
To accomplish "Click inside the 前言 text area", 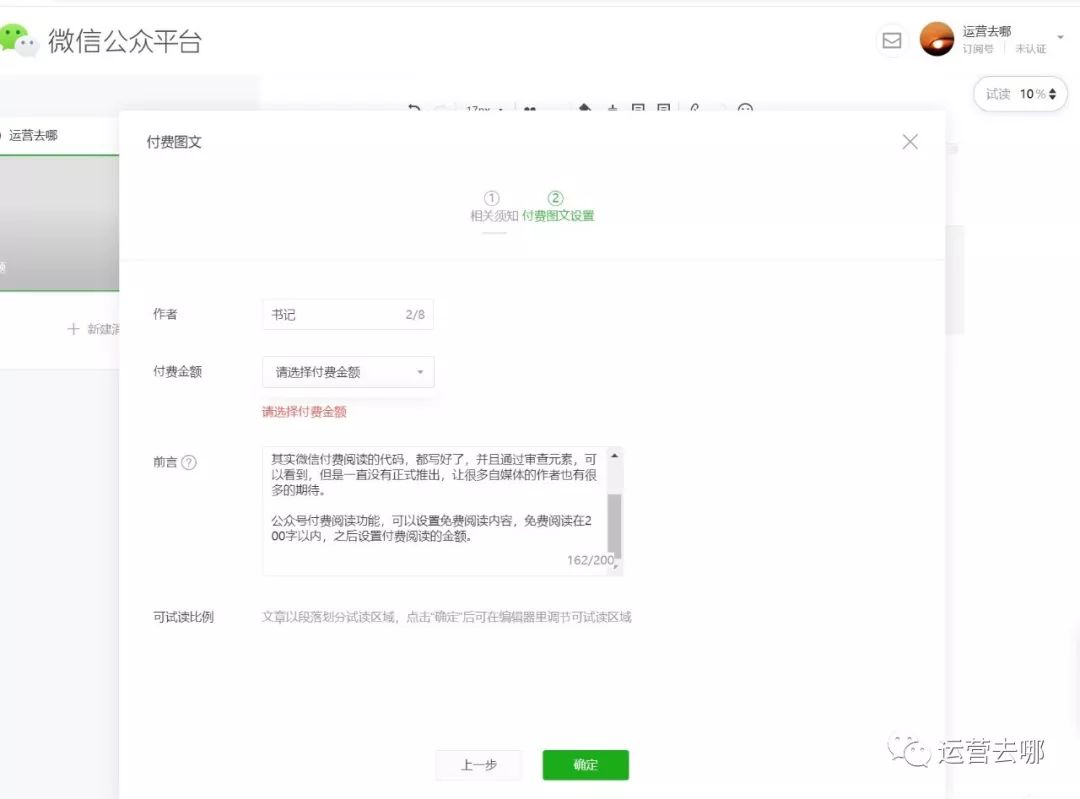I will pos(435,511).
